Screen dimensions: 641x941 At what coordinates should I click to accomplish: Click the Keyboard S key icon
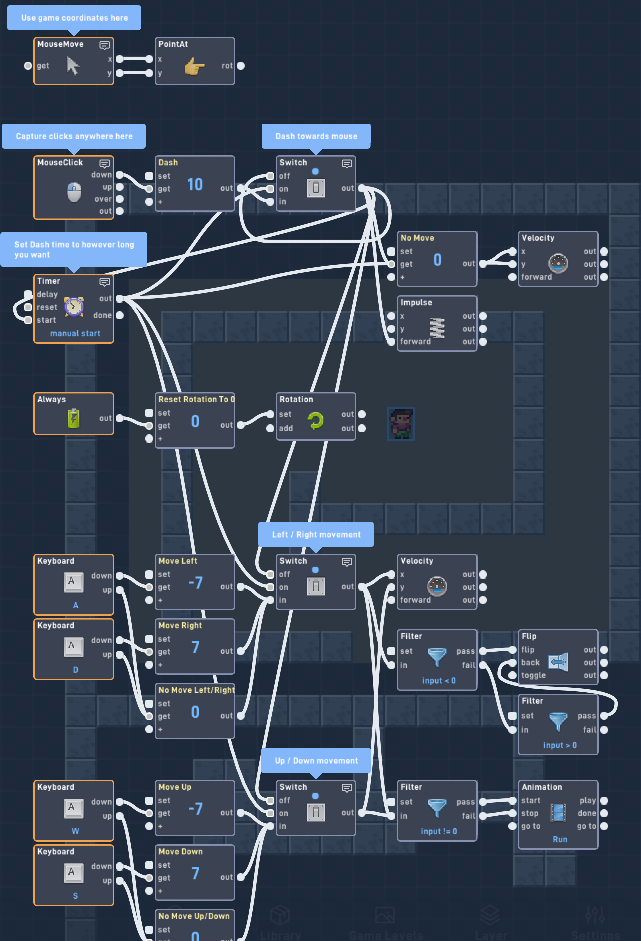click(73, 873)
